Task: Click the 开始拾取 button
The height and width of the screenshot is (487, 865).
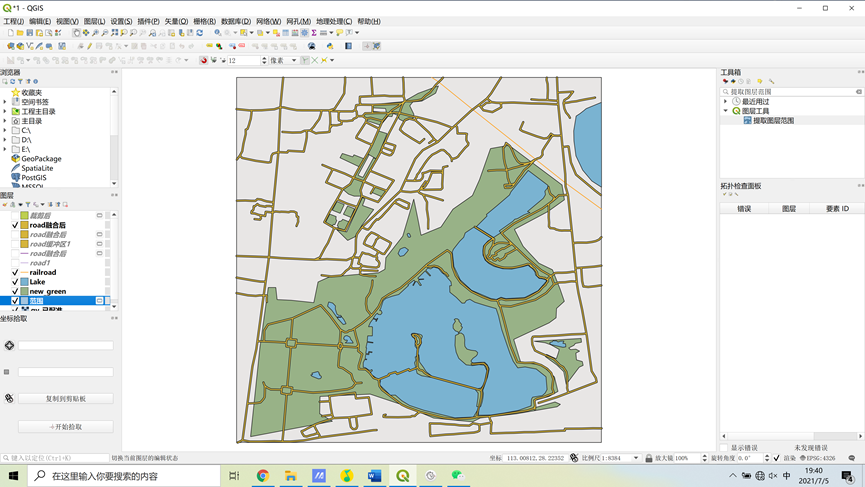Action: click(x=66, y=427)
